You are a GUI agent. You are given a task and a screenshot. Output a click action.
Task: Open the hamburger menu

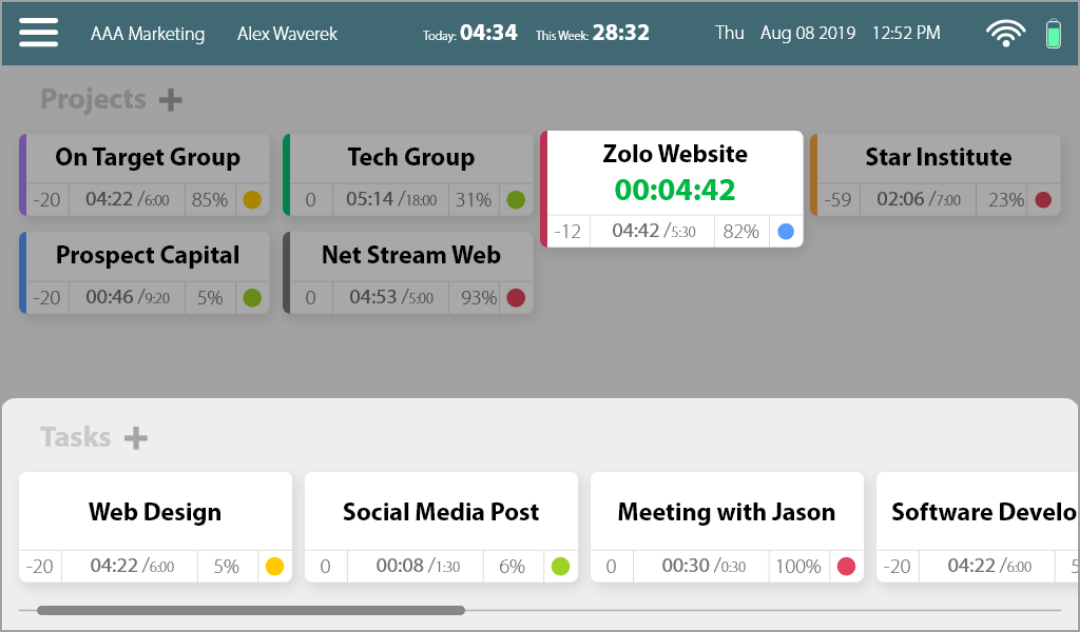tap(38, 33)
